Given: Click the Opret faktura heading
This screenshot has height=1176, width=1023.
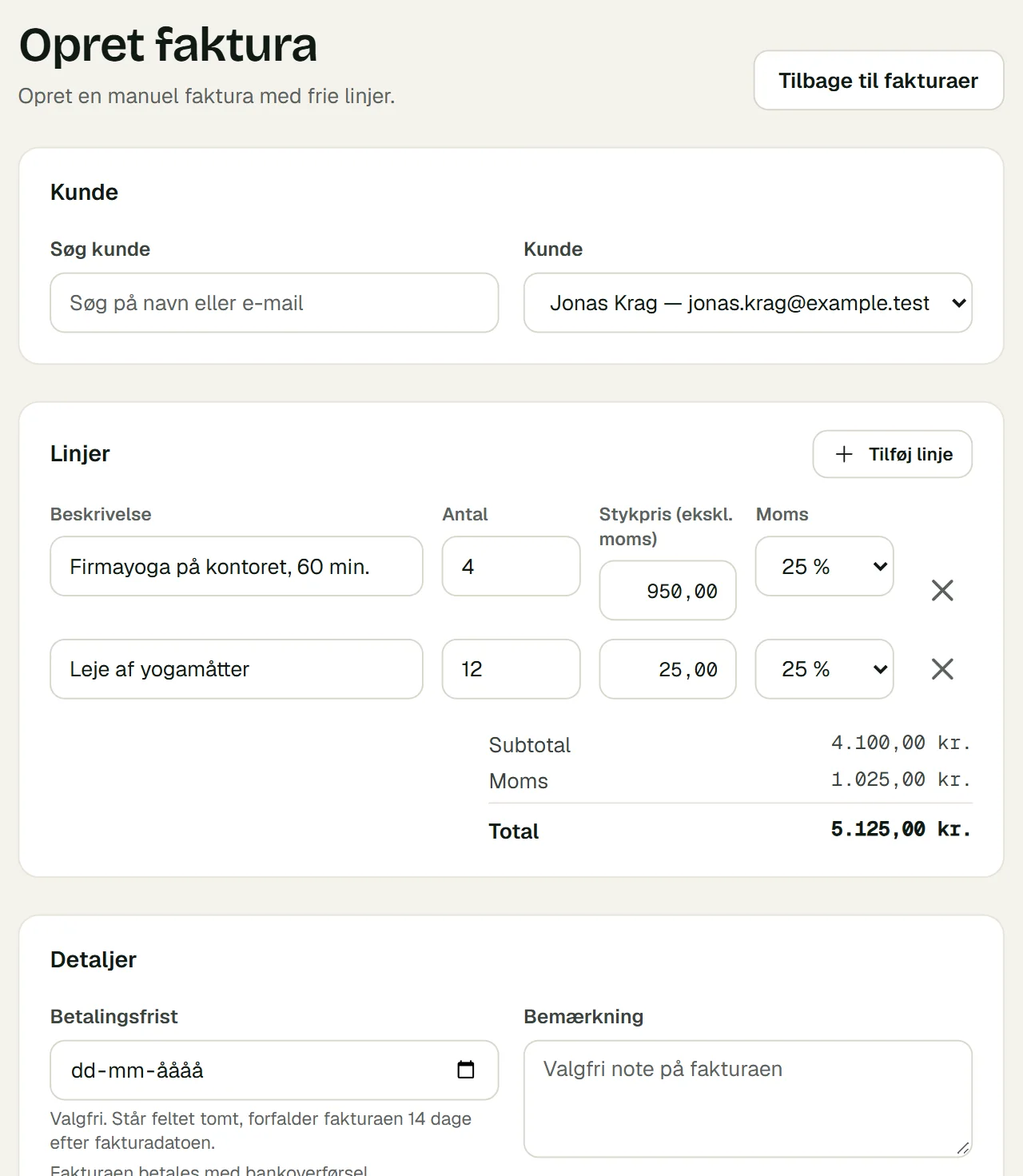Looking at the screenshot, I should [168, 46].
